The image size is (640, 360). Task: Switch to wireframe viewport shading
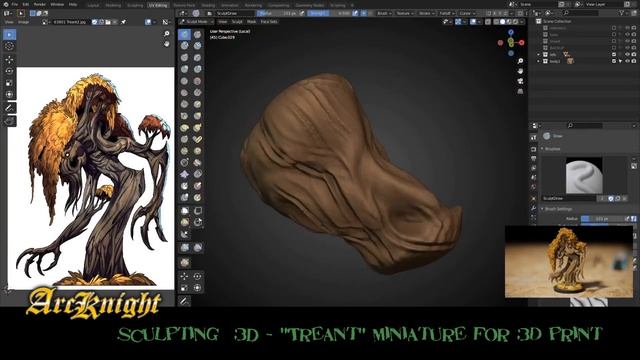tap(496, 22)
